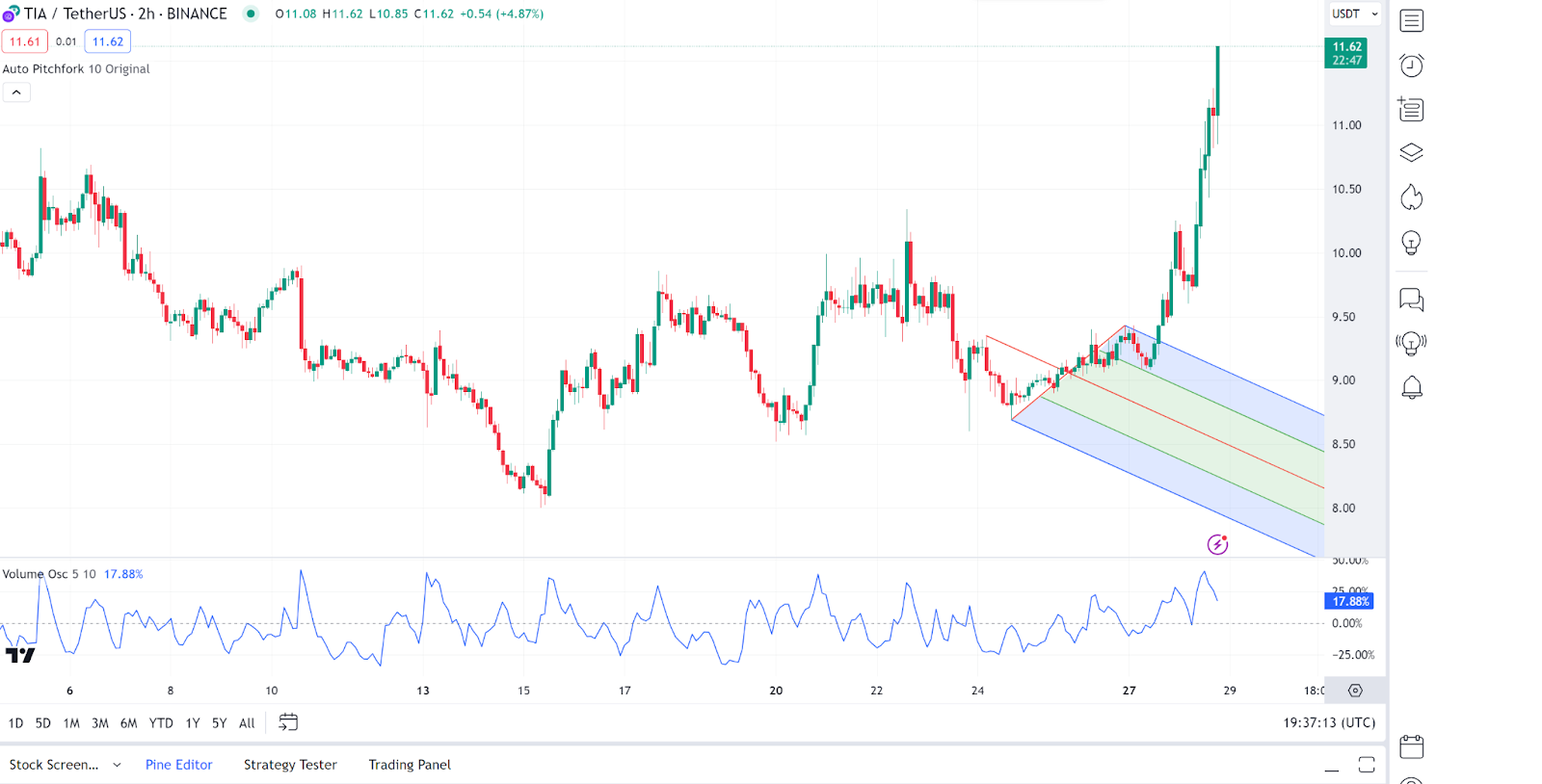
Task: Click the 27 date axis label
Action: [x=1129, y=691]
